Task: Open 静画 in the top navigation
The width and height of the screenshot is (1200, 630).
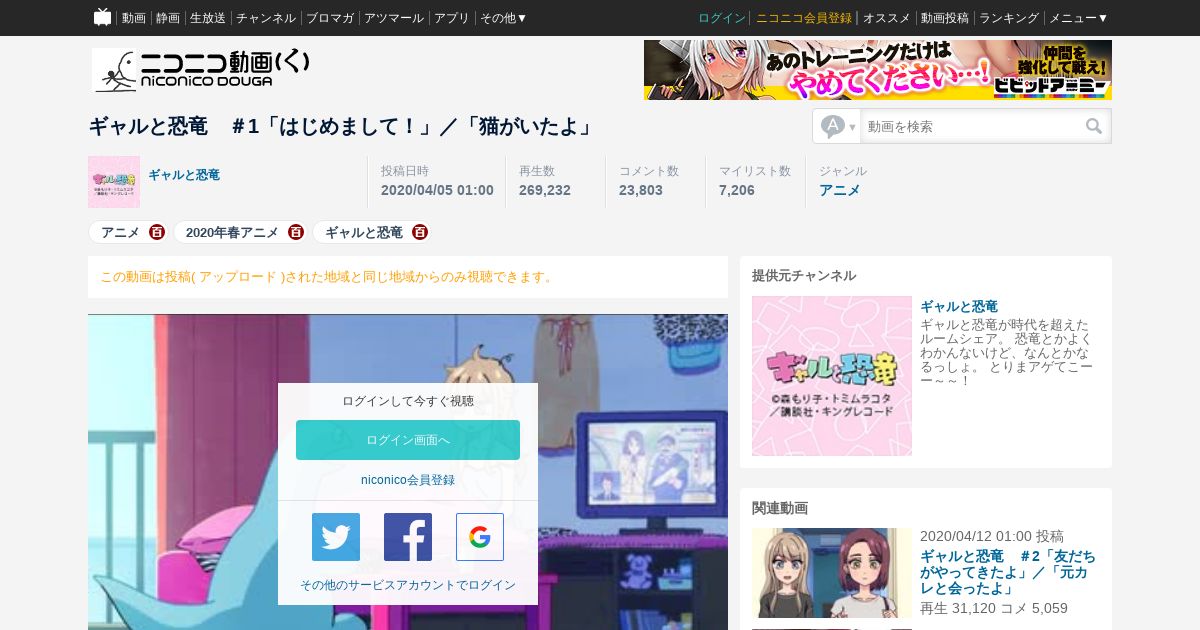Action: point(168,18)
